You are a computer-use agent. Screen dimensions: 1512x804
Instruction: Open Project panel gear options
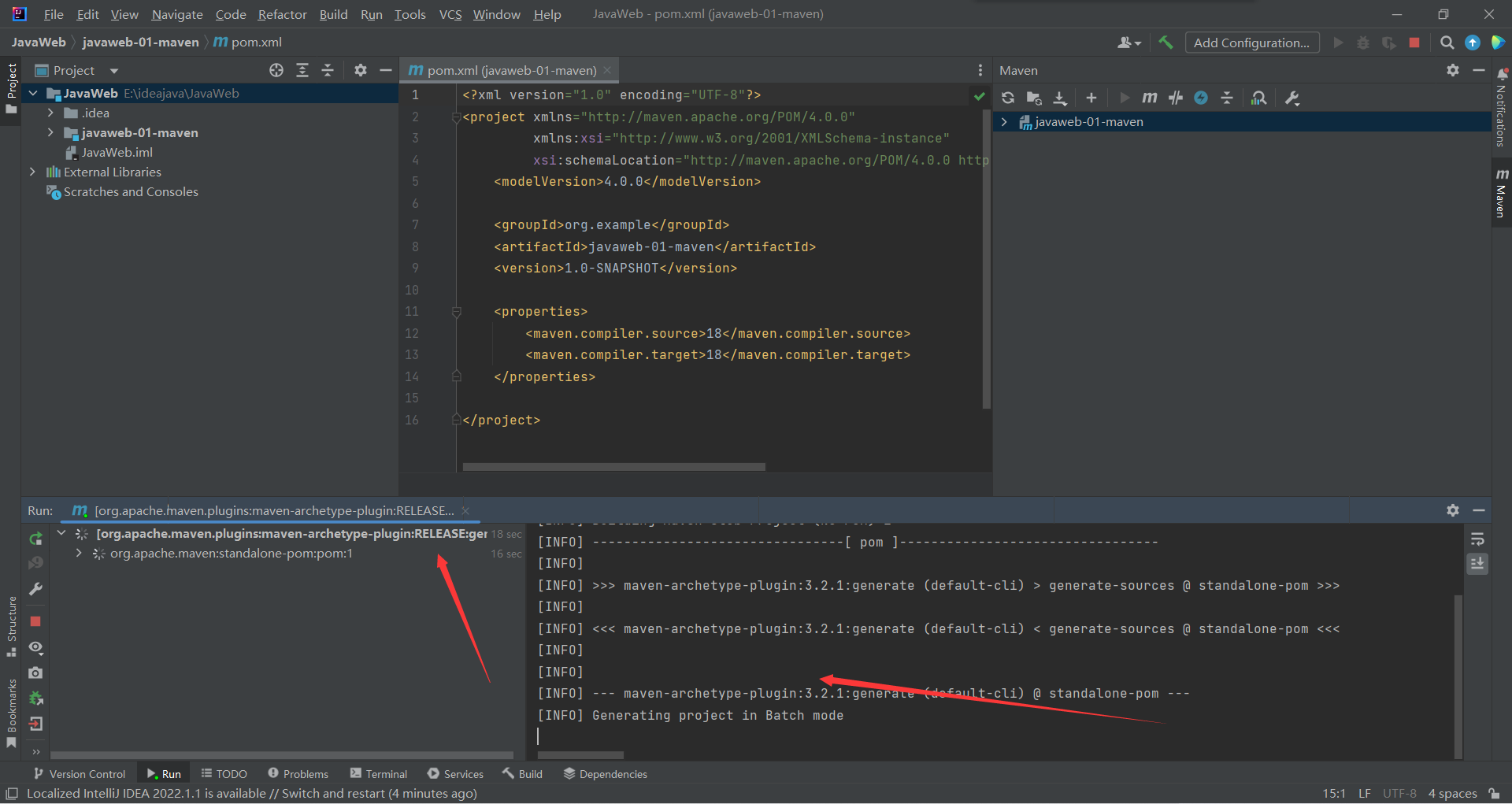(361, 70)
